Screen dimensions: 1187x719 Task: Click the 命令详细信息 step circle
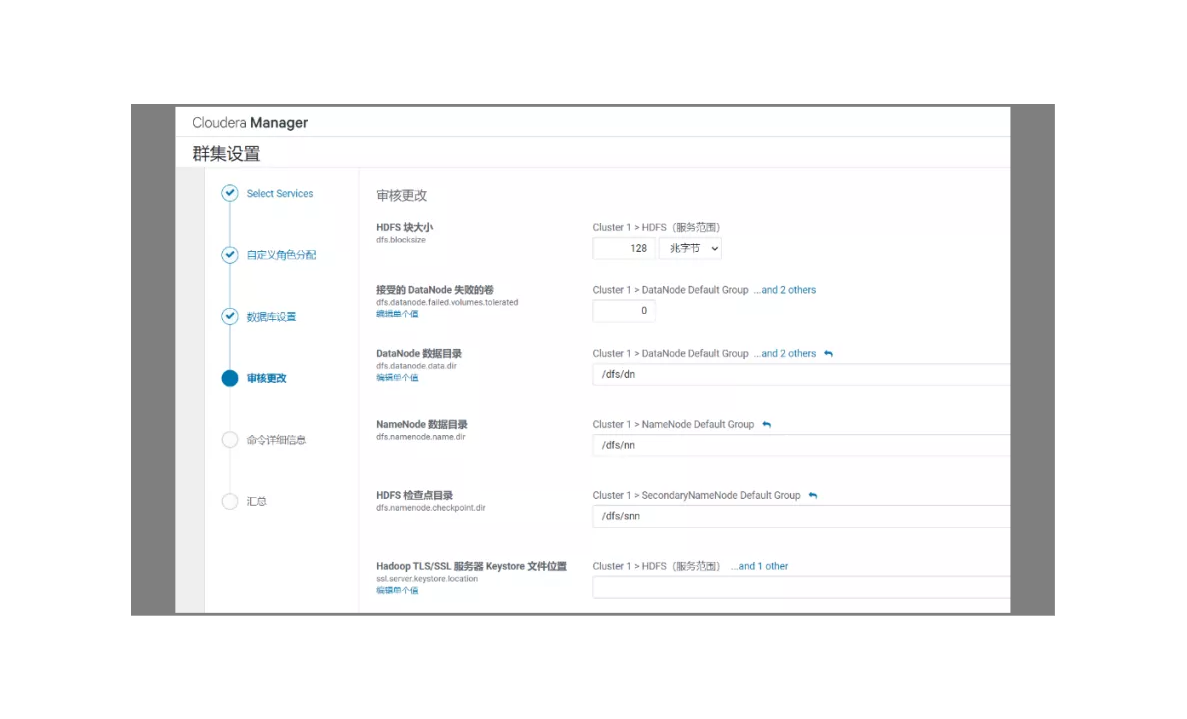pos(229,440)
